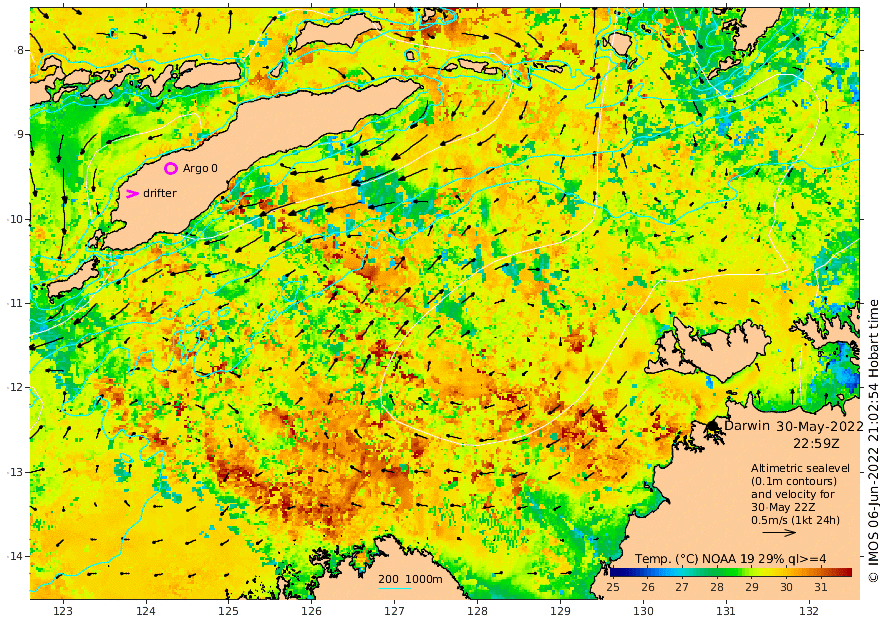The width and height of the screenshot is (880, 630).
Task: Click the 'Temp. (°C) NOAA 19 29% ql>=4' title
Action: point(730,559)
